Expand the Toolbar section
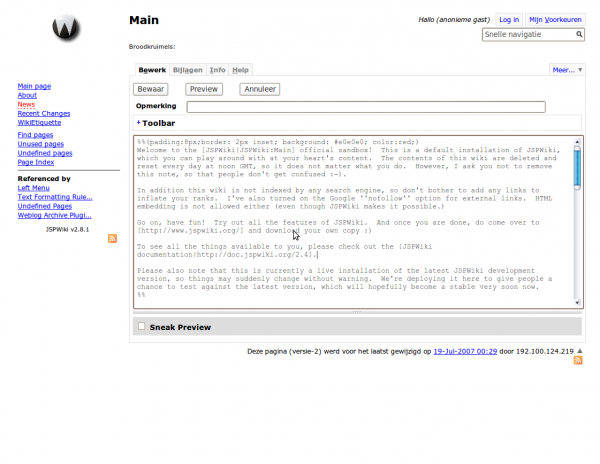The image size is (600, 464). (156, 123)
